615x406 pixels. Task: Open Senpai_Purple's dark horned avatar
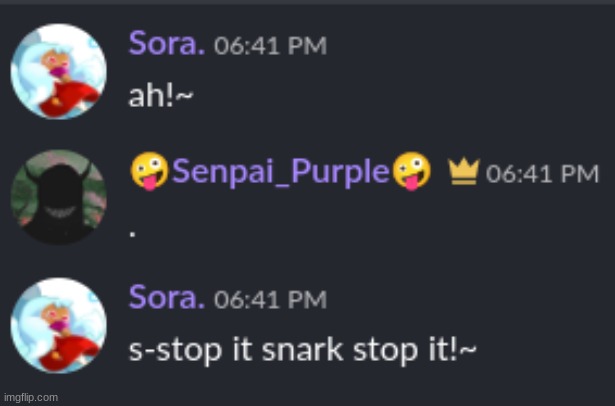point(58,198)
